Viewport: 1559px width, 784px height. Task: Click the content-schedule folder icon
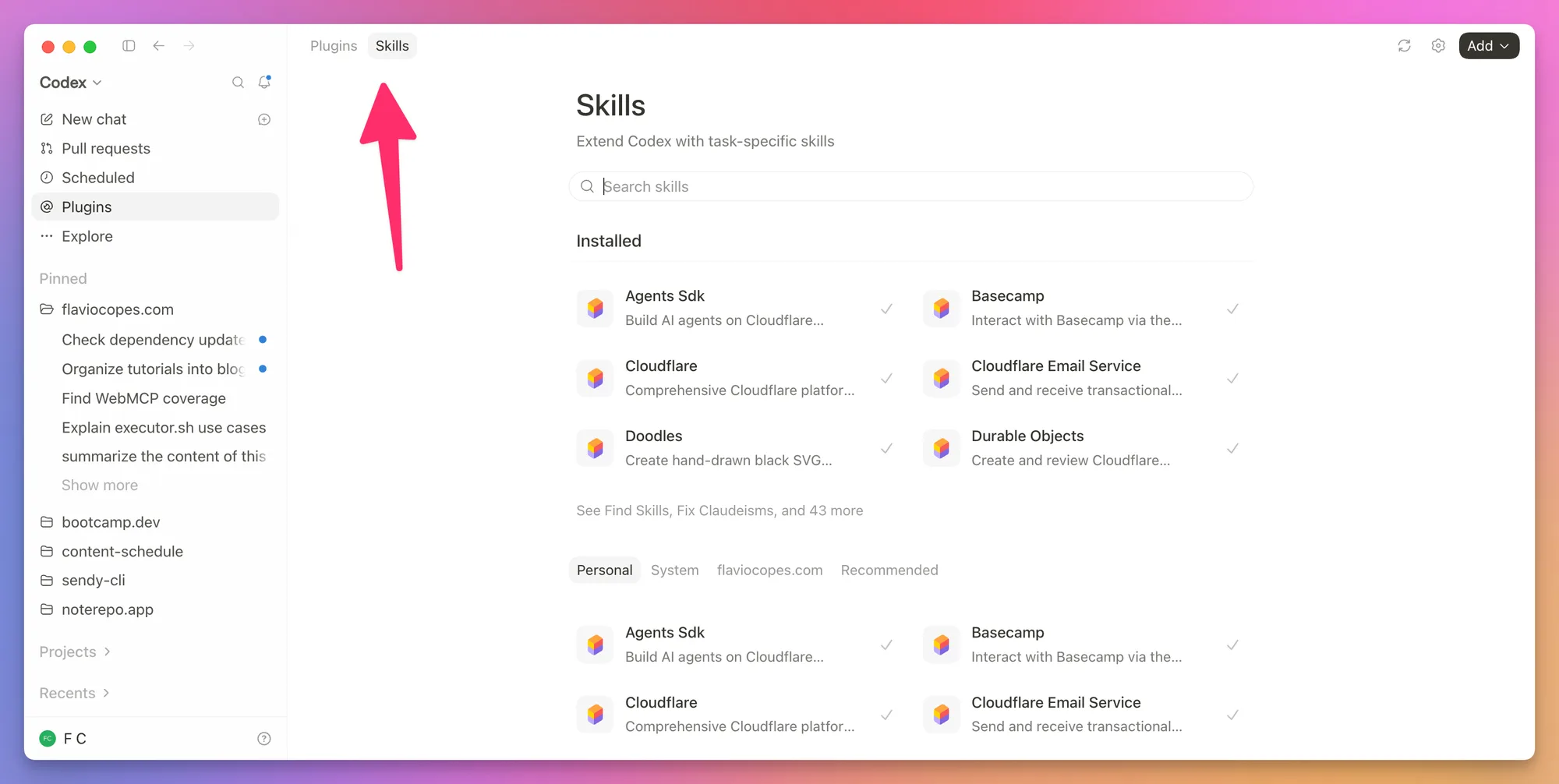point(47,552)
